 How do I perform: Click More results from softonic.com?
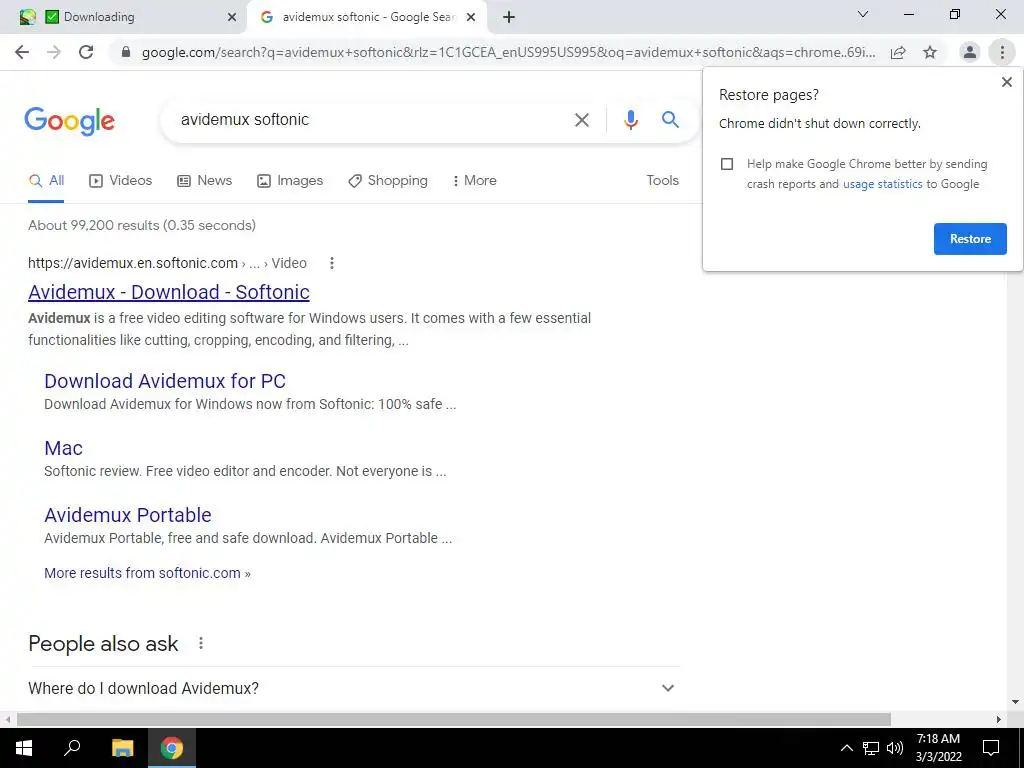click(147, 573)
